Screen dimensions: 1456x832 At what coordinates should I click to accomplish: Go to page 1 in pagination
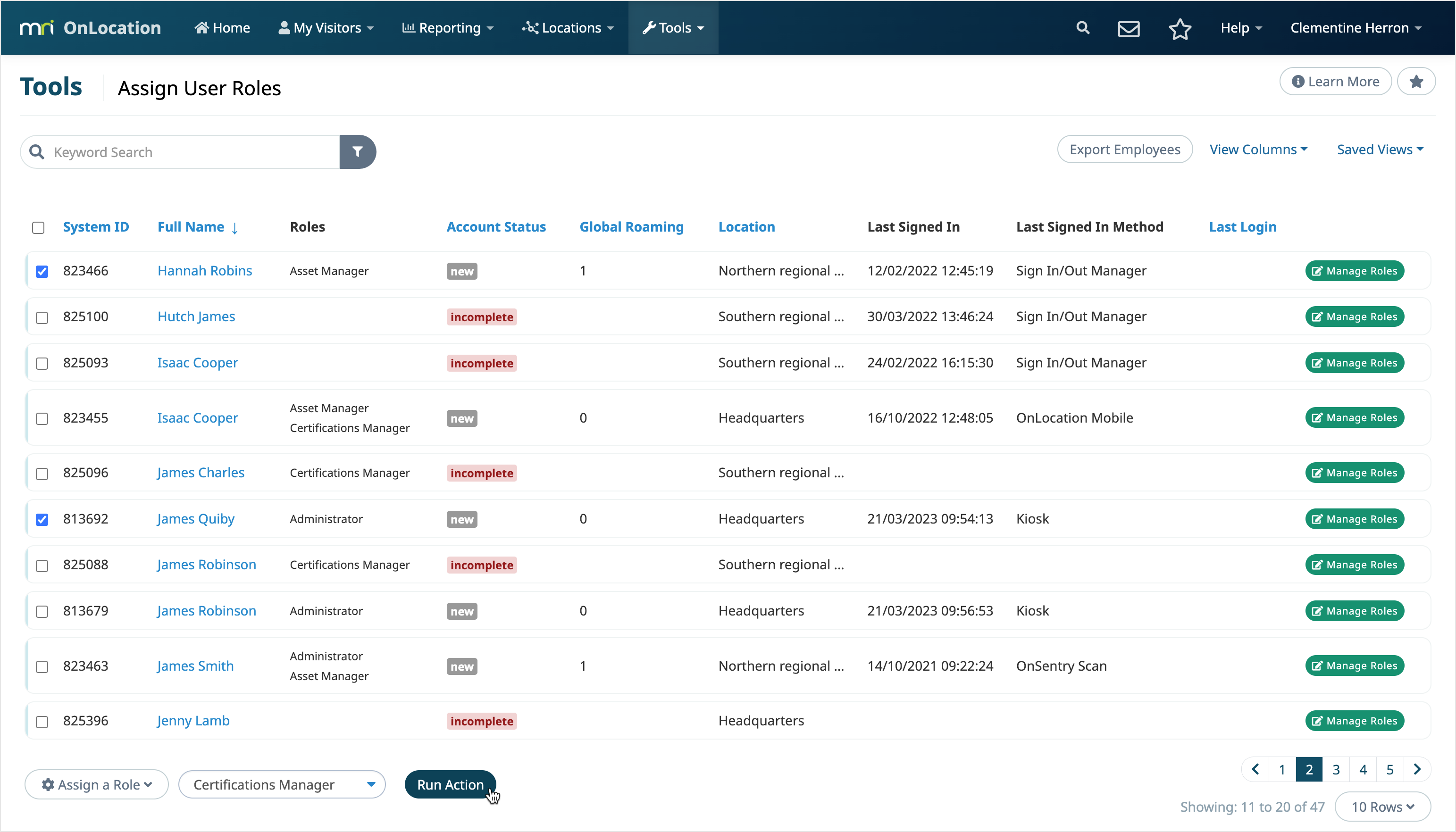coord(1282,769)
